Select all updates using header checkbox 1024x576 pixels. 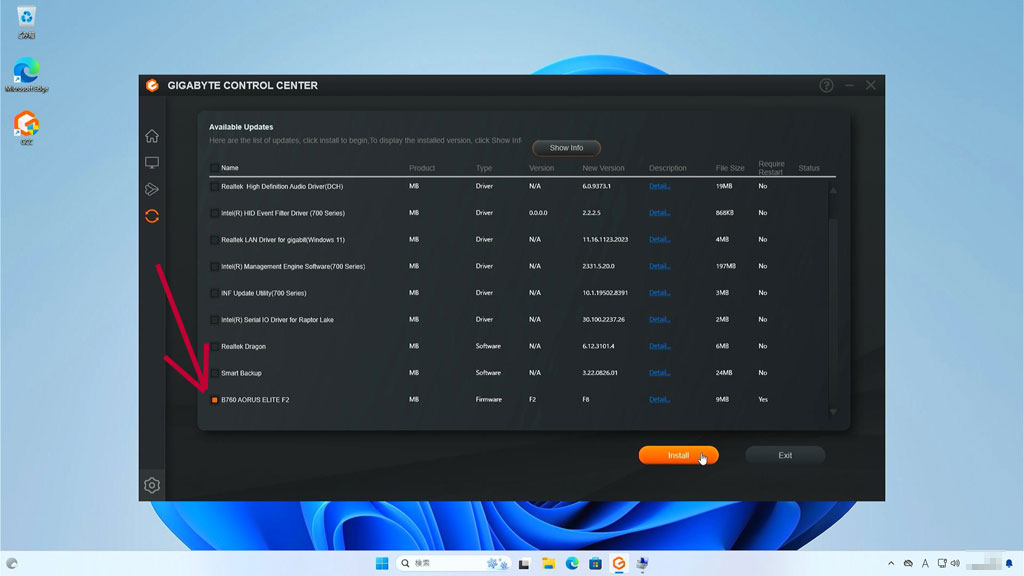point(214,168)
